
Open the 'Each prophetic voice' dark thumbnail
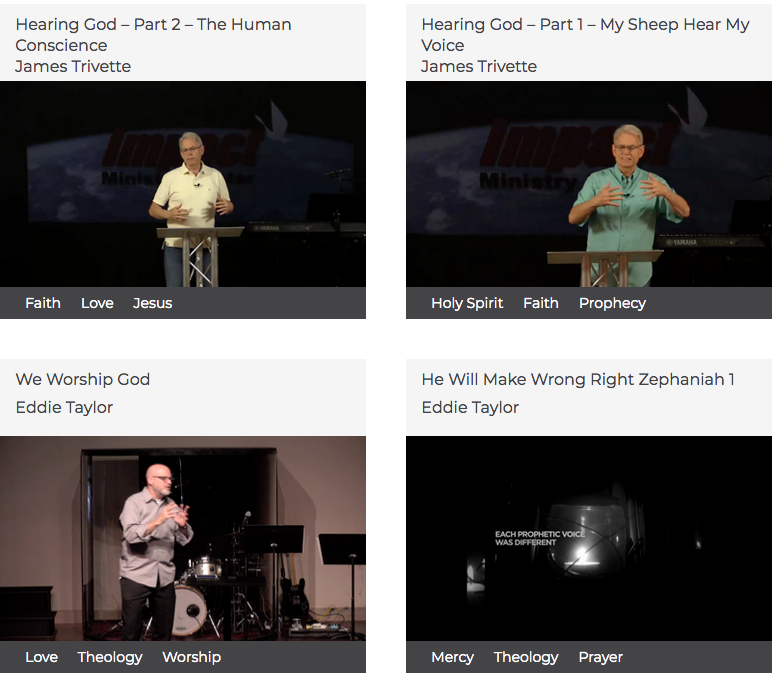tap(589, 539)
